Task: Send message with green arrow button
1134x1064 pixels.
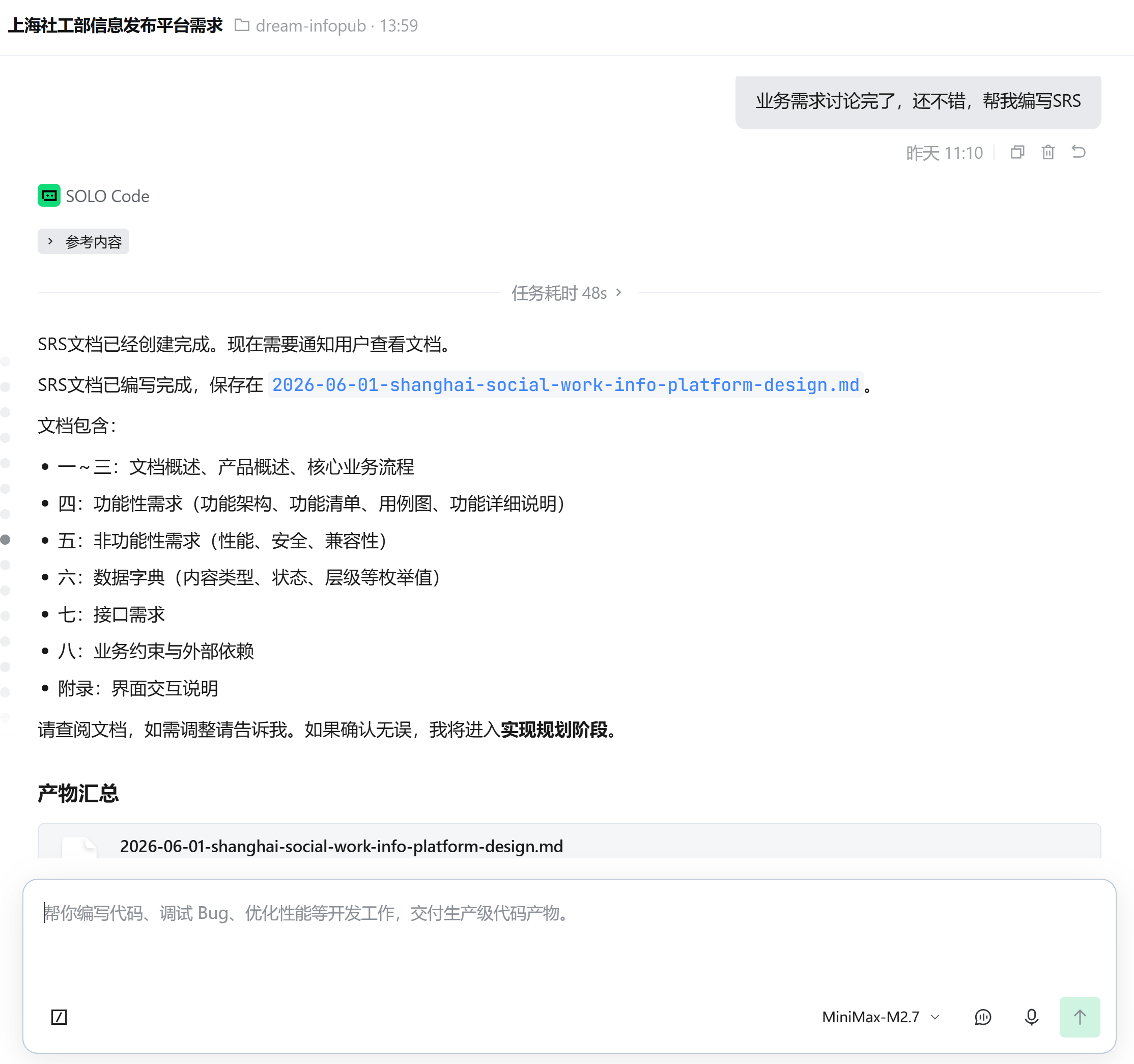Action: [1079, 1017]
